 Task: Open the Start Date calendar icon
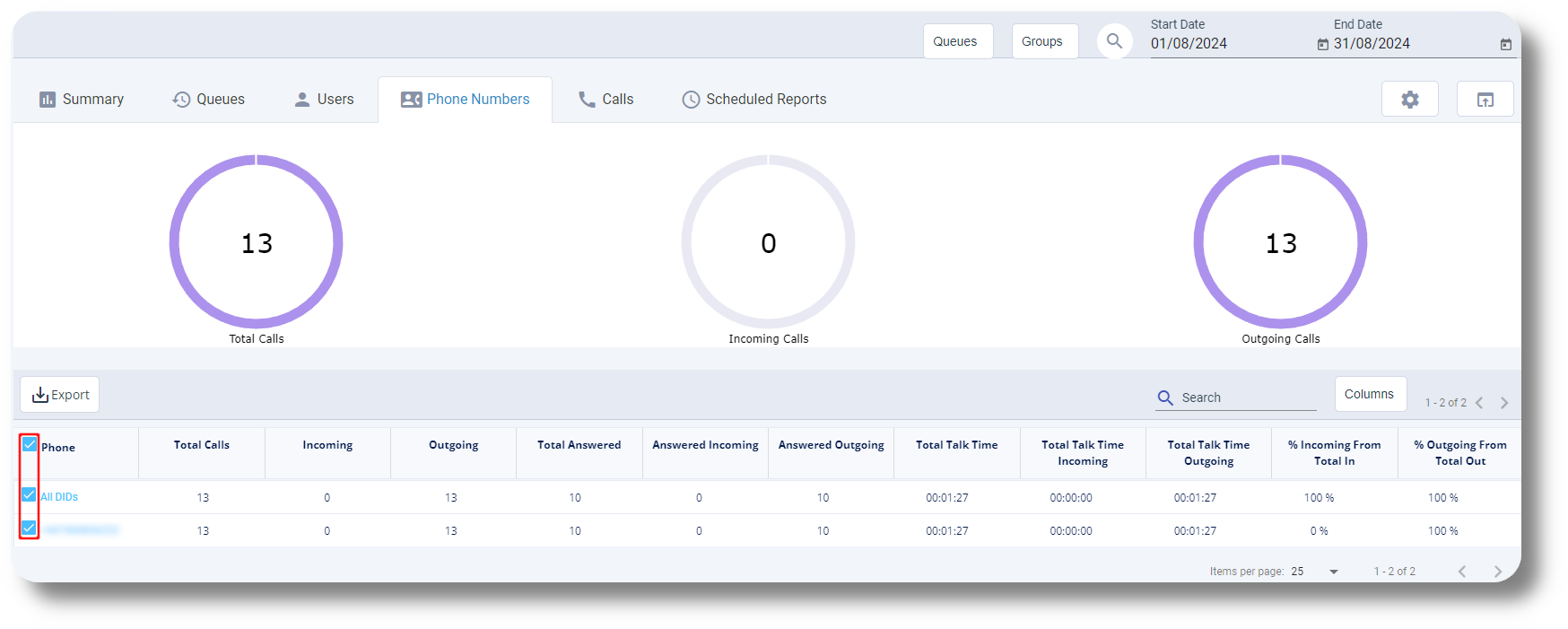[x=1322, y=44]
